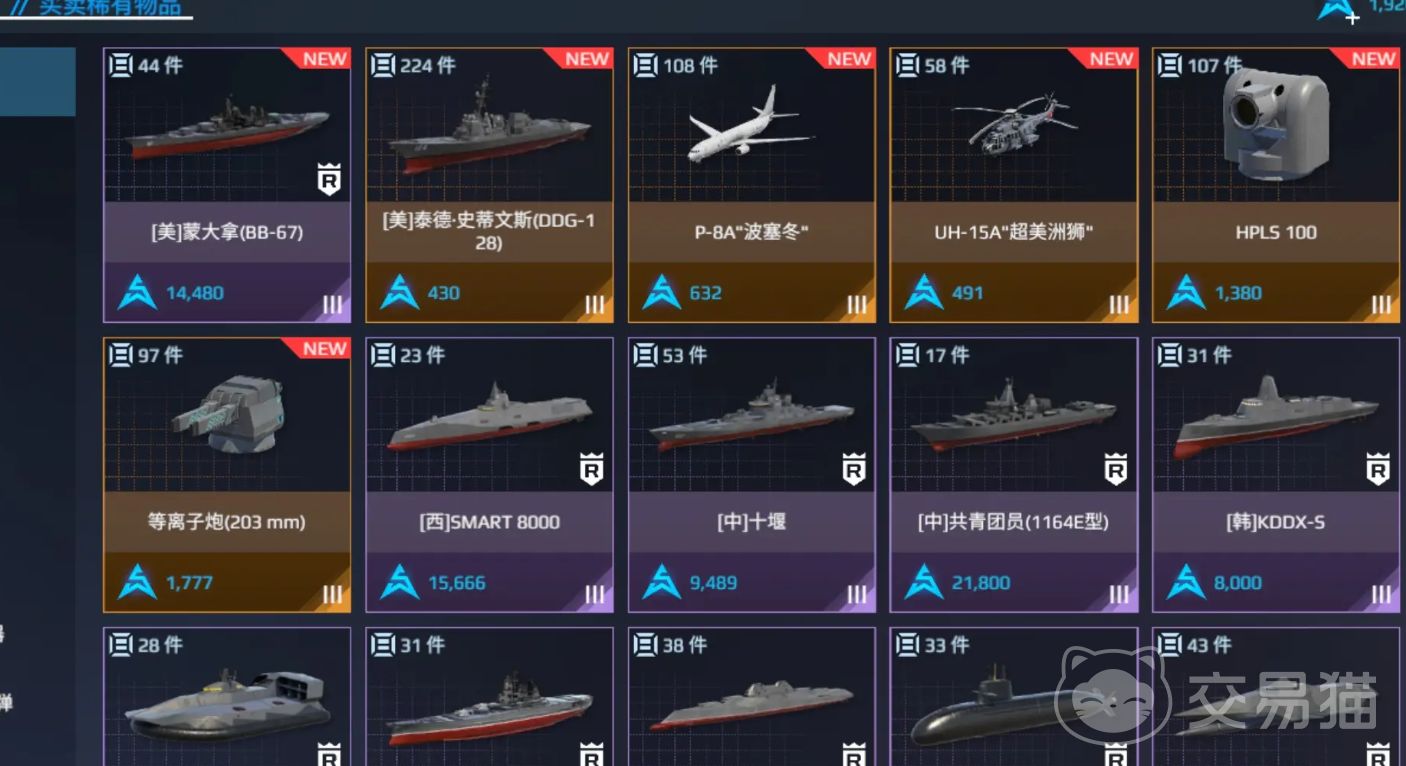Click the R shield badge on 蒙大拿

329,180
